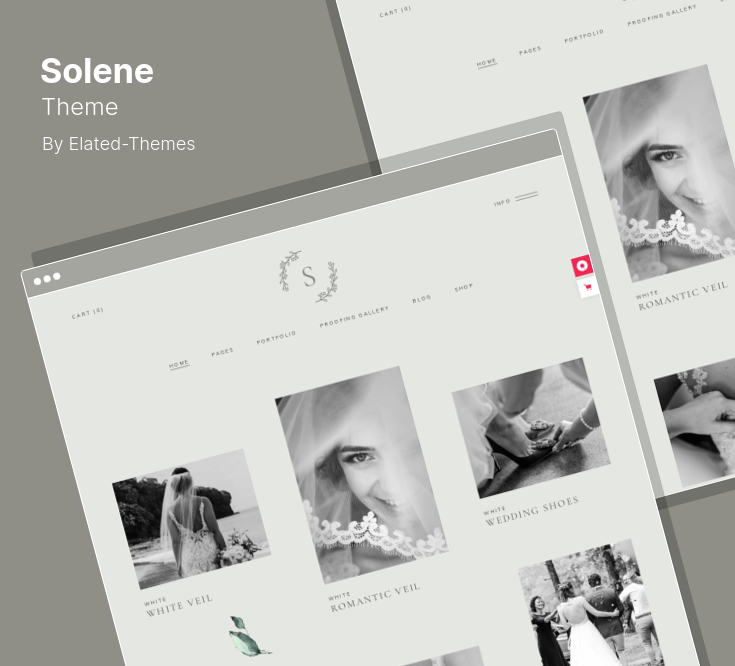Click the Theme subtitle text
735x666 pixels.
click(x=80, y=107)
